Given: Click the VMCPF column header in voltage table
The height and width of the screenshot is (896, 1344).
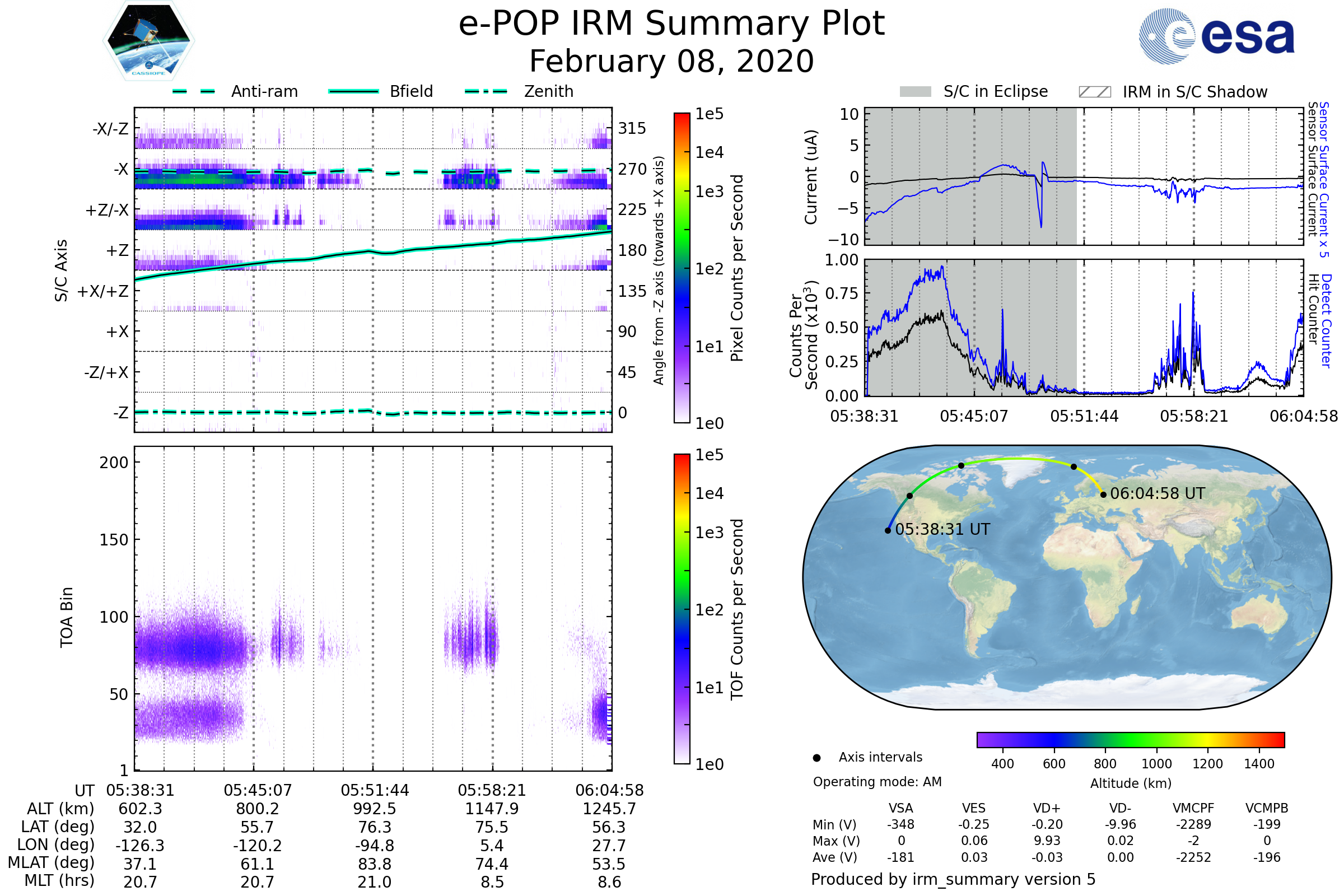Looking at the screenshot, I should 1193,808.
